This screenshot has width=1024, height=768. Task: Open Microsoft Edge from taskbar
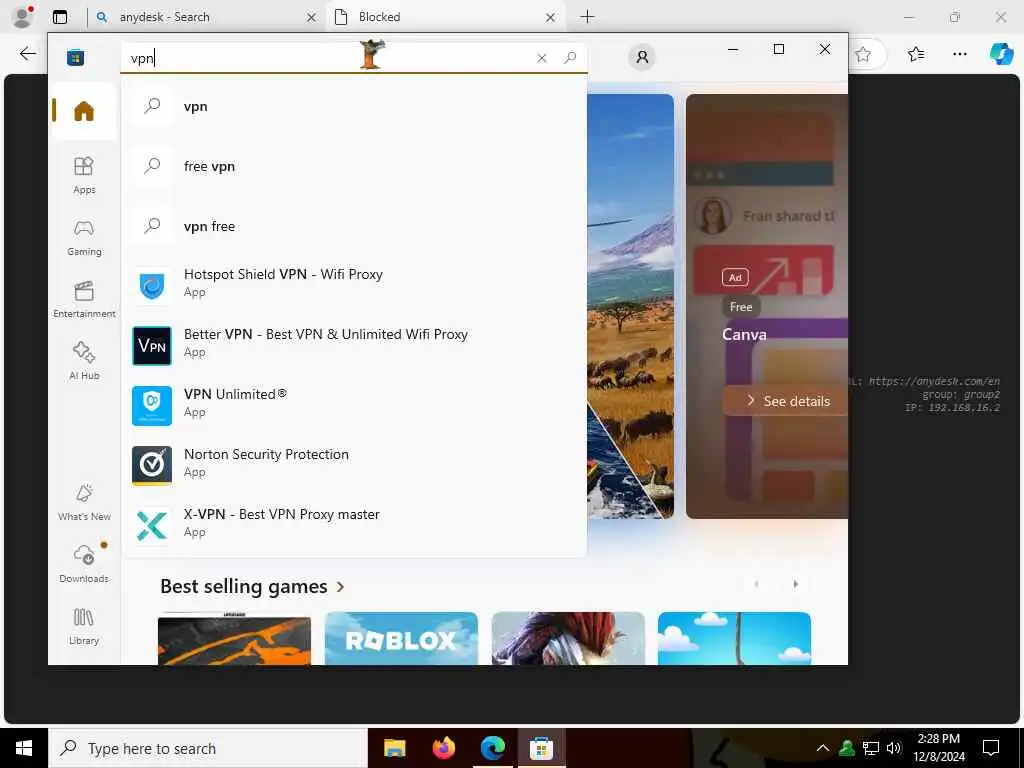tap(492, 748)
